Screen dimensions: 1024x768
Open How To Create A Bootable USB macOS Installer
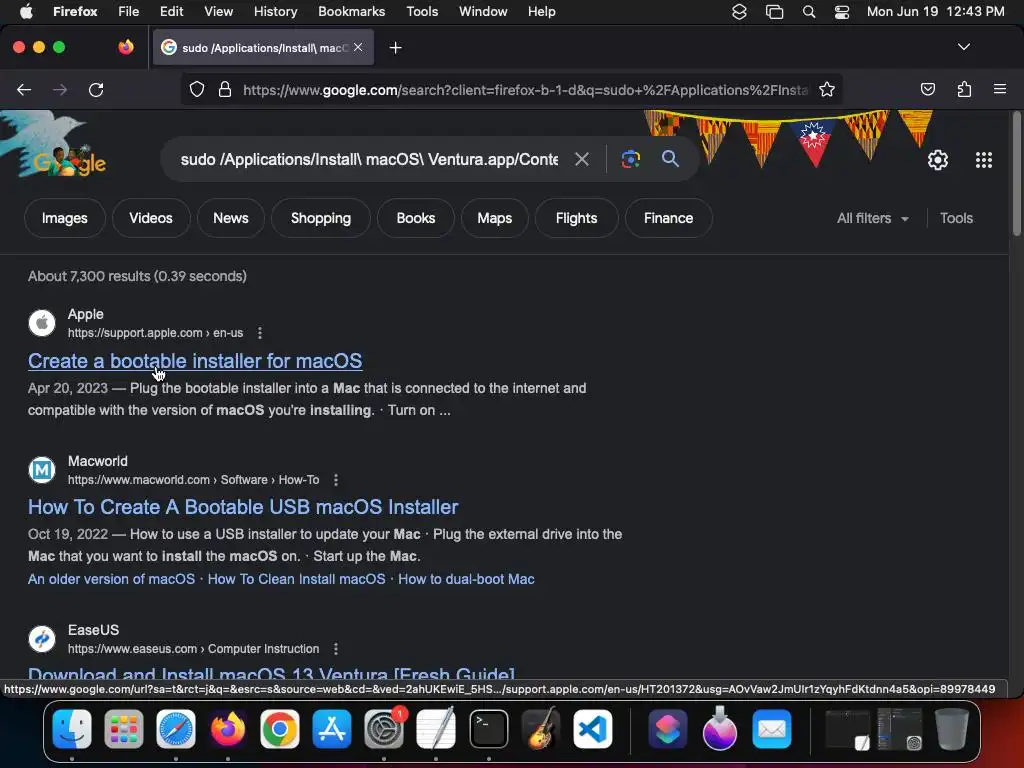point(243,507)
